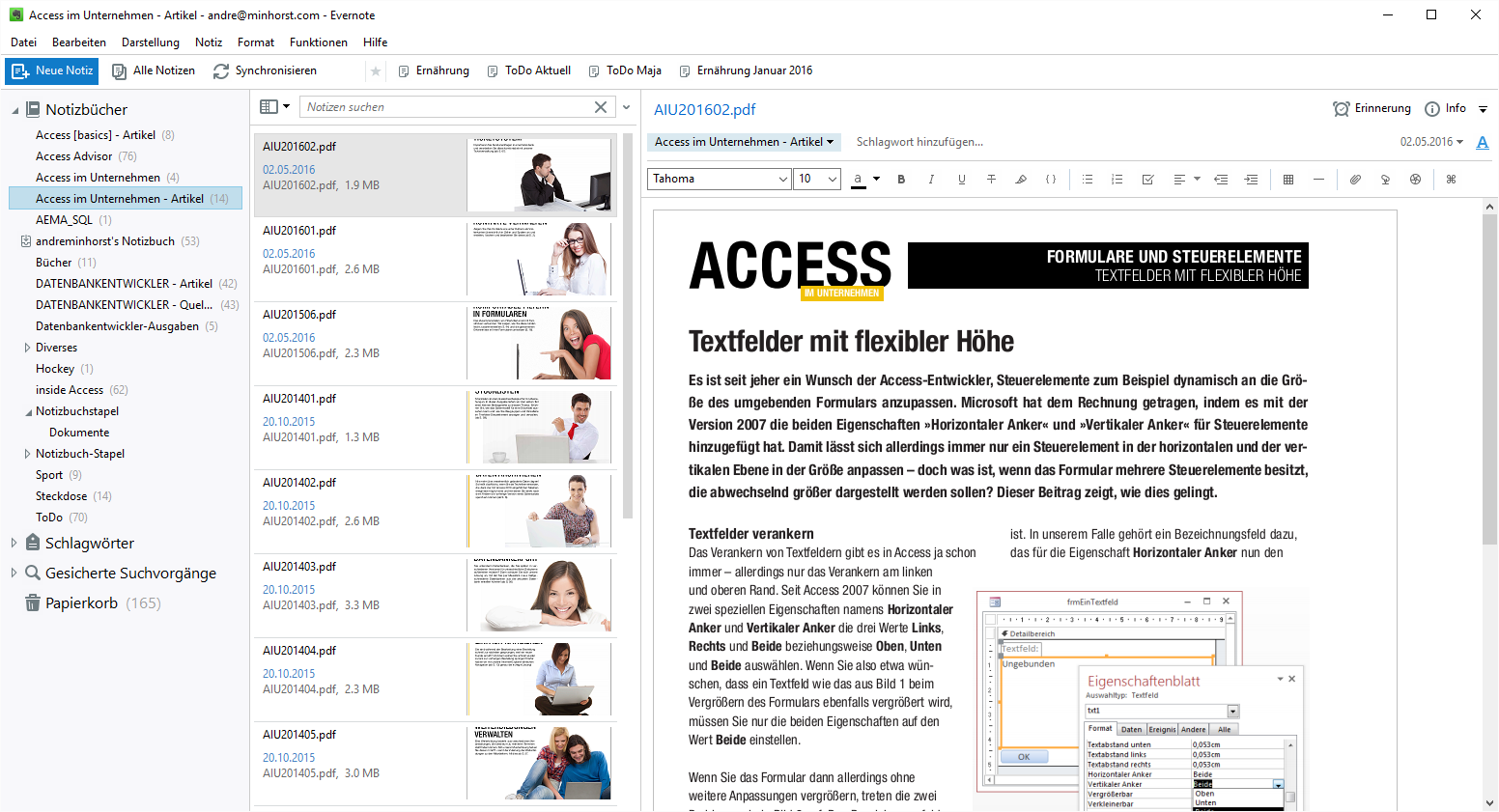
Task: Clear the note search field
Action: tap(601, 107)
